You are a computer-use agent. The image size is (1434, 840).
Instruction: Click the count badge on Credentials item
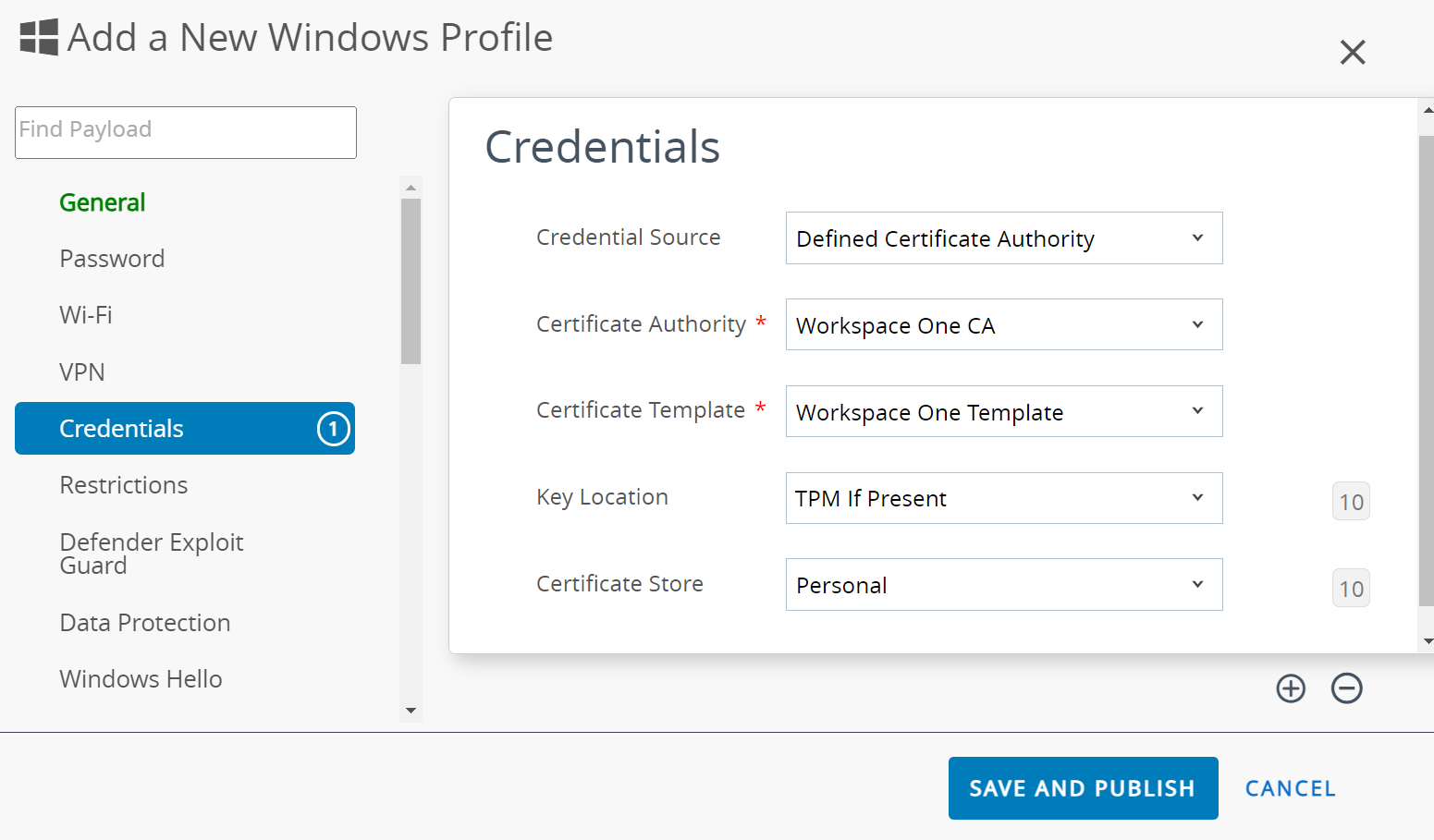[x=333, y=429]
